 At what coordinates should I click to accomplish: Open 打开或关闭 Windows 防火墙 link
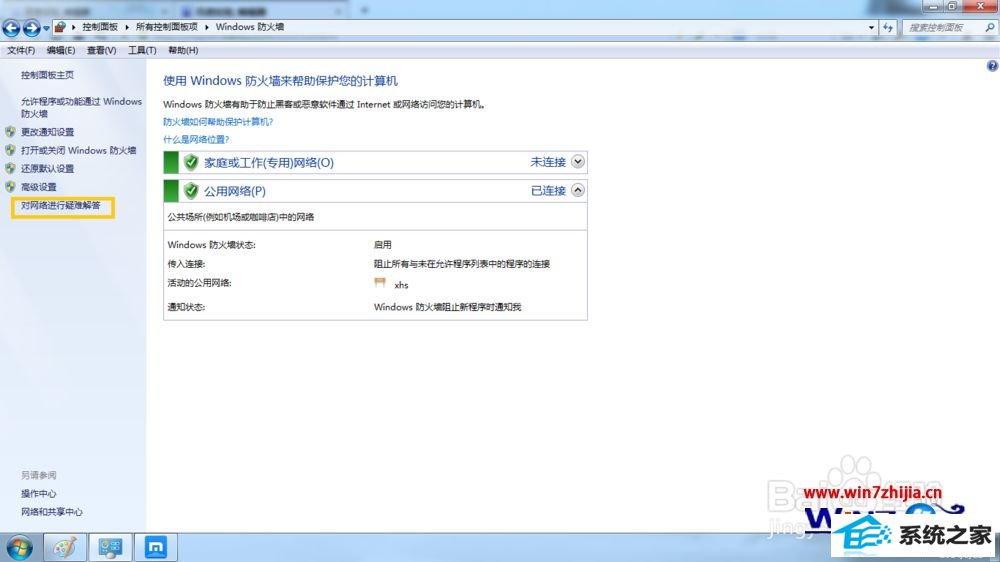[78, 150]
